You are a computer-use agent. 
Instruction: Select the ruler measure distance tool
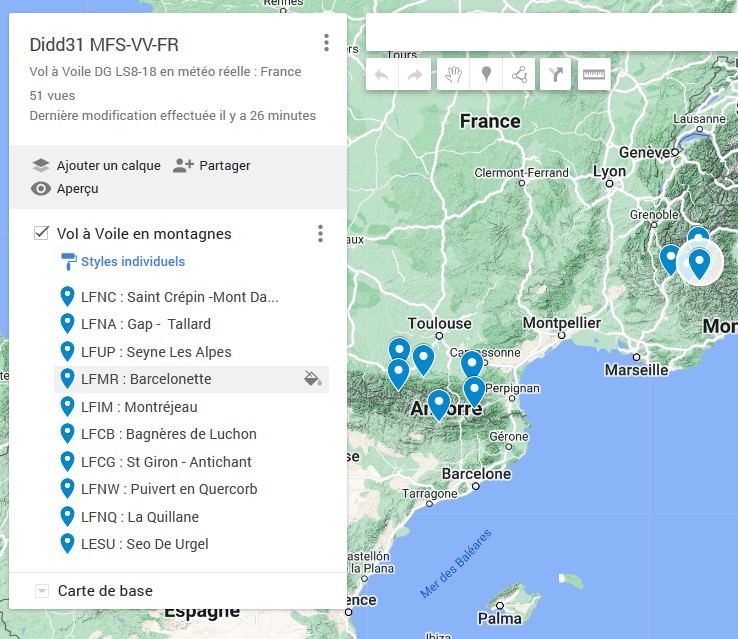pos(594,75)
